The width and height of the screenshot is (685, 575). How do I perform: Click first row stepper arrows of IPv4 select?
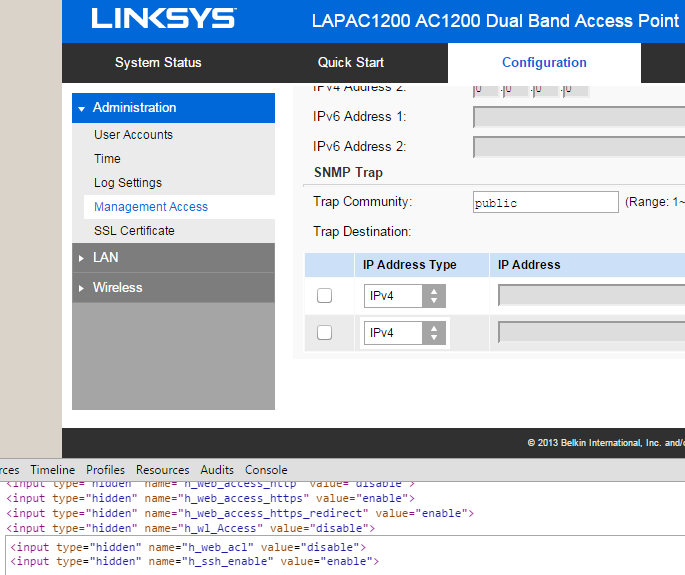(434, 296)
